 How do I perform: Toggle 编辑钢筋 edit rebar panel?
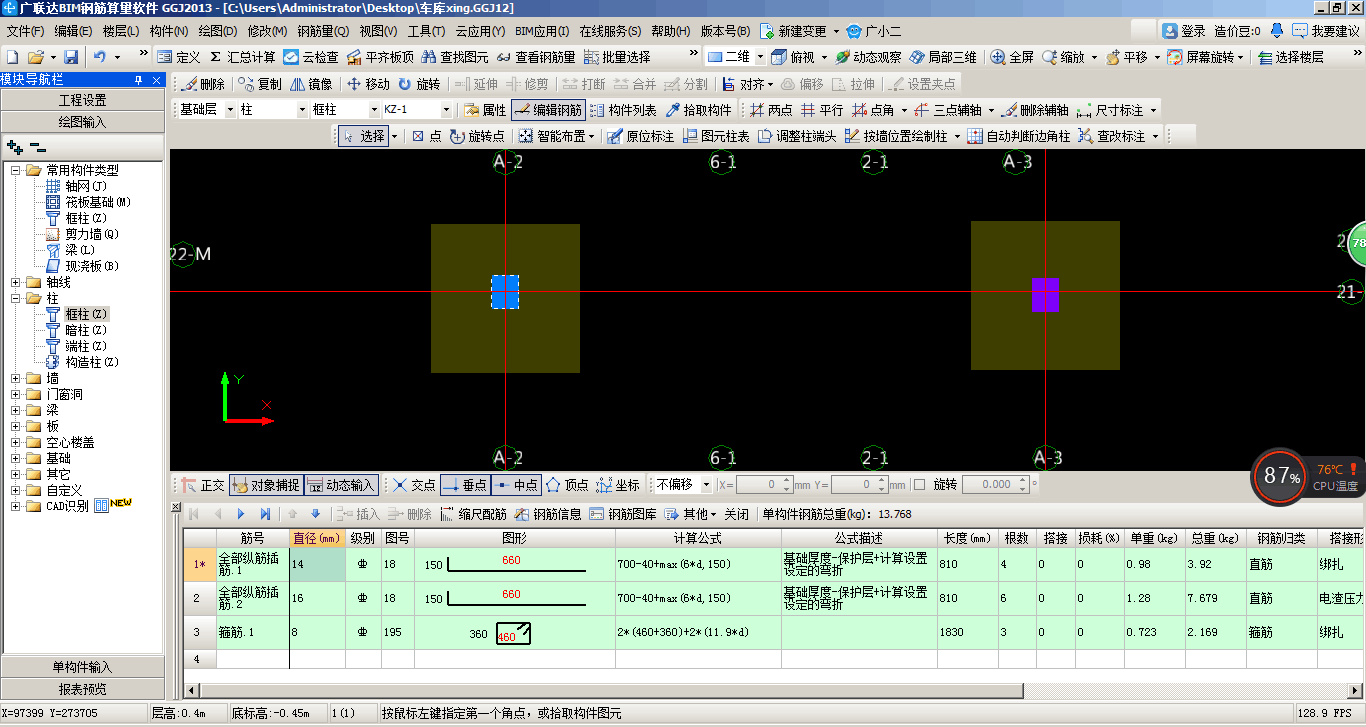[548, 110]
